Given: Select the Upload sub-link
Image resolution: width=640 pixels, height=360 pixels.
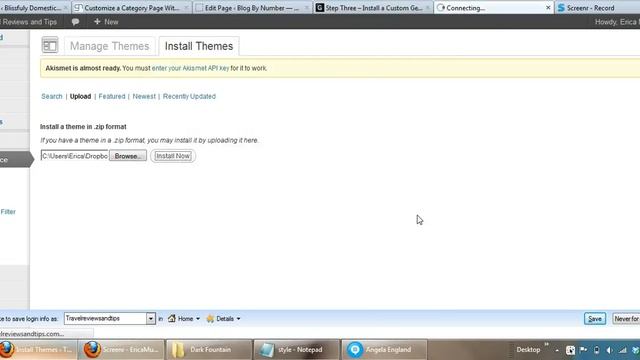Looking at the screenshot, I should click(80, 96).
